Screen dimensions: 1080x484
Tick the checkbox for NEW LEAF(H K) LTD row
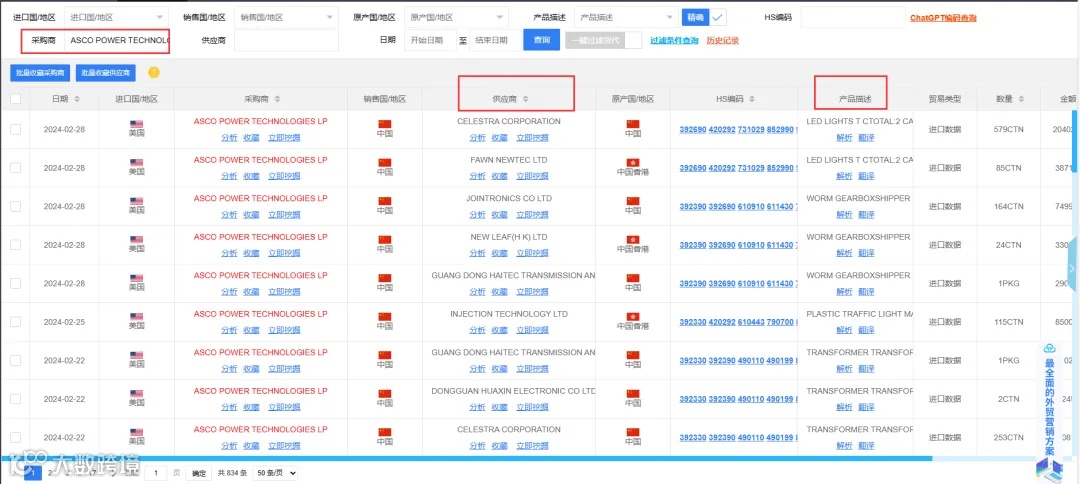click(x=15, y=245)
